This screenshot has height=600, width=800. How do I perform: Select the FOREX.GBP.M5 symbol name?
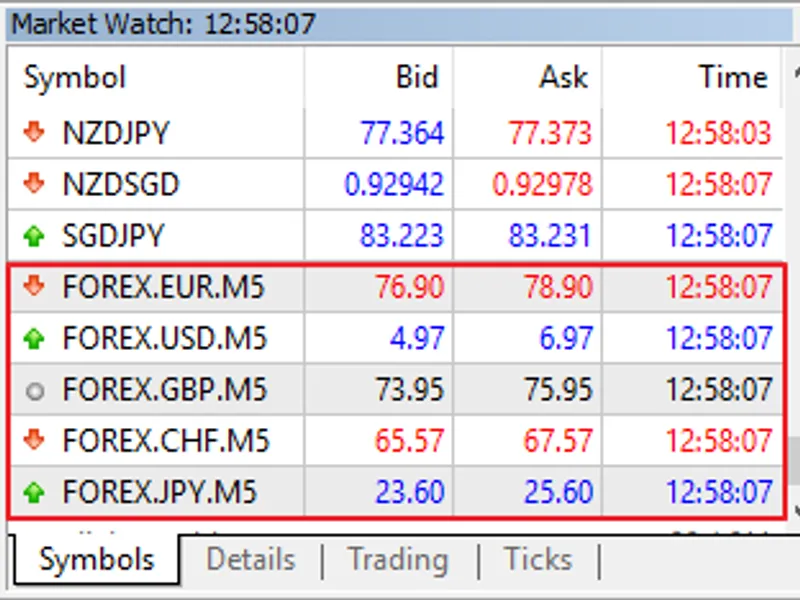coord(164,389)
